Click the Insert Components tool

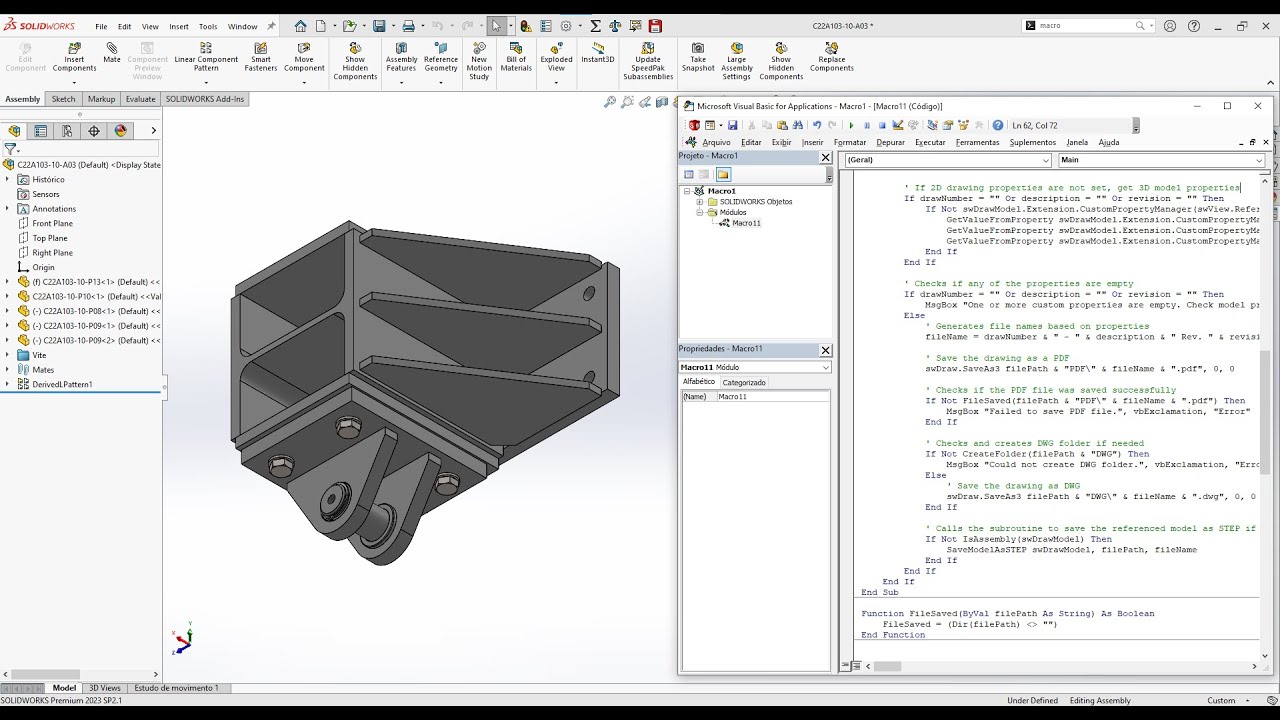(x=75, y=58)
